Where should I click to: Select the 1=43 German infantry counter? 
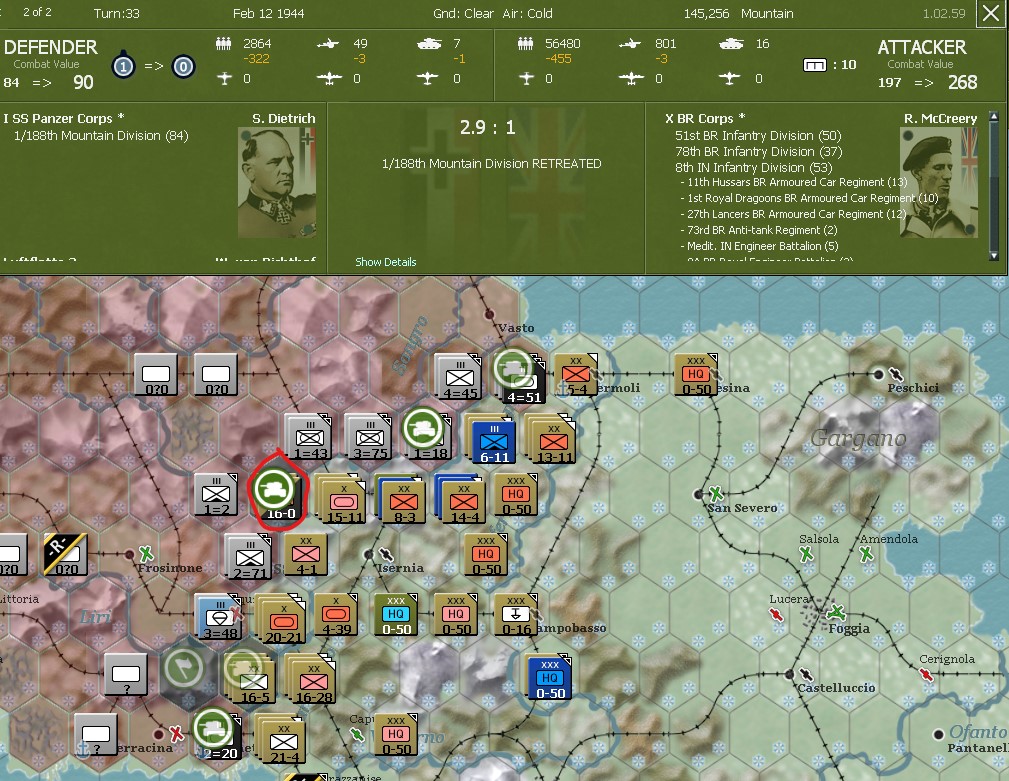(308, 437)
